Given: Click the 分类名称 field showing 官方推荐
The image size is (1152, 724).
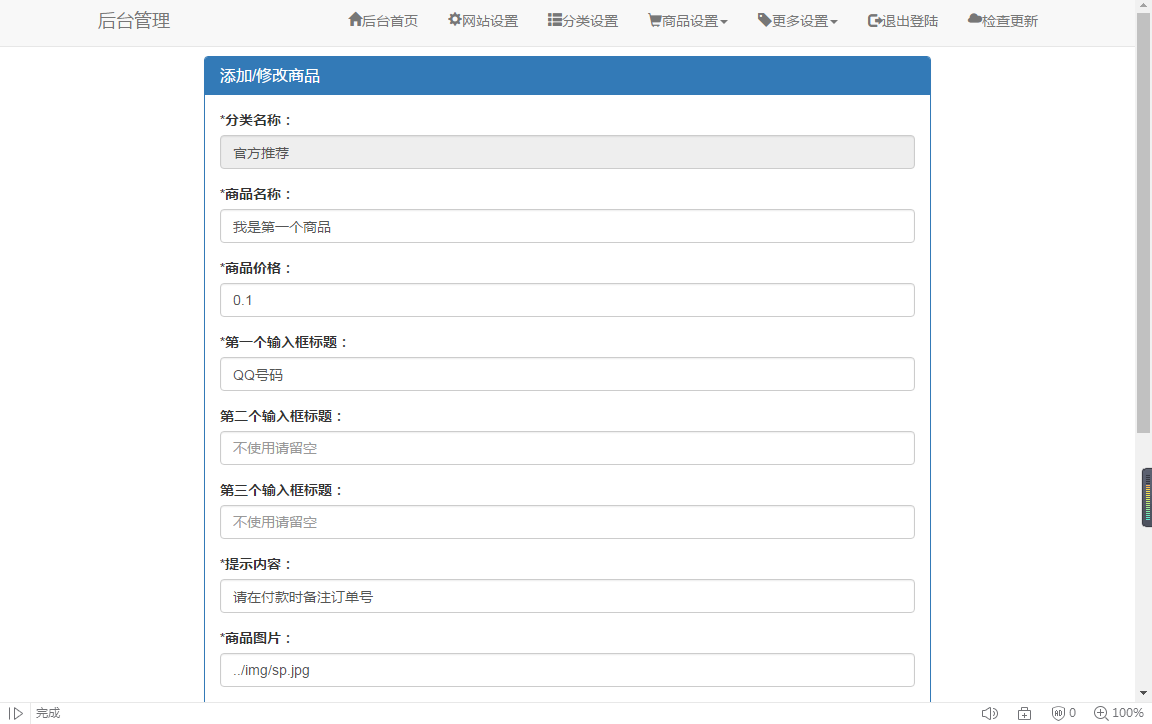Looking at the screenshot, I should pos(567,152).
